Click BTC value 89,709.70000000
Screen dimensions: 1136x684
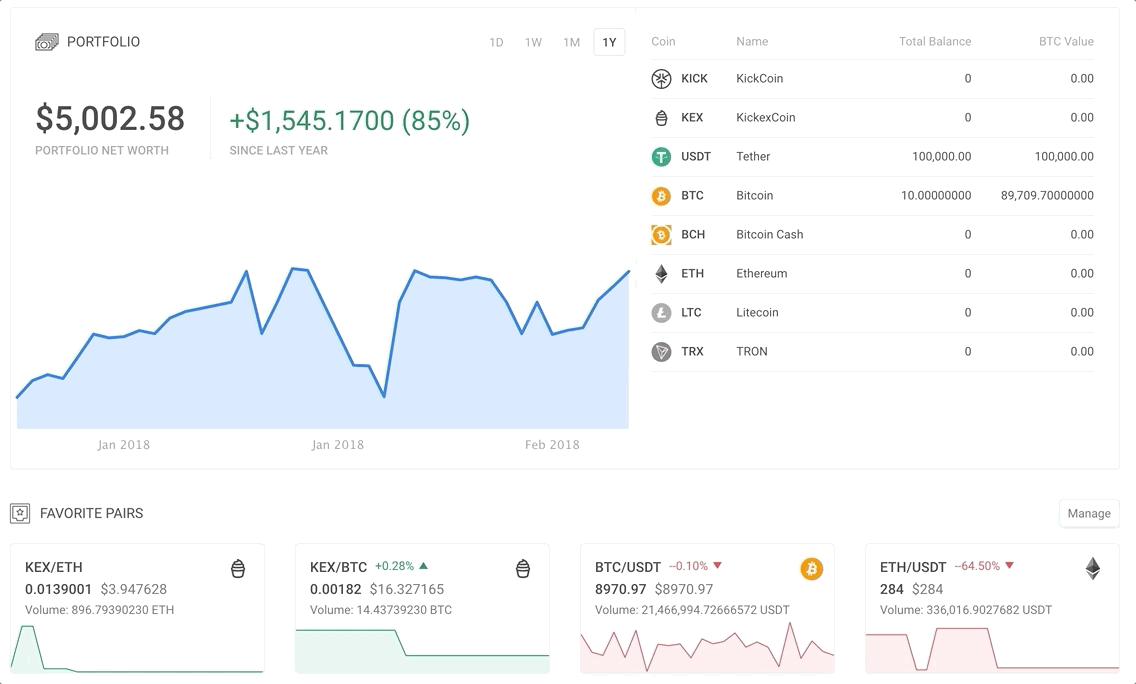1047,196
